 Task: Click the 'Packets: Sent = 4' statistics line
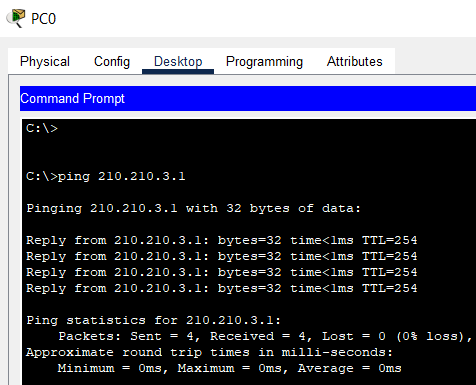[x=265, y=336]
